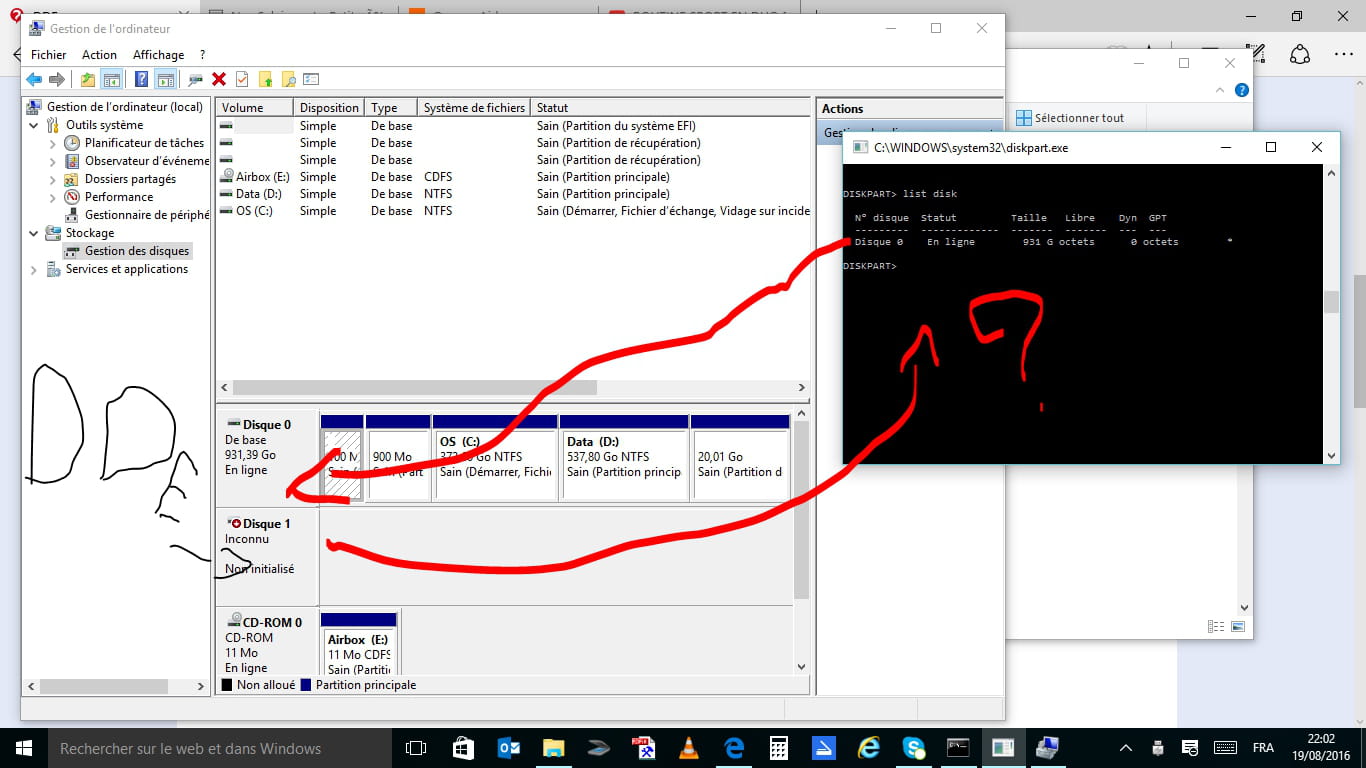Open Skype from the taskbar
This screenshot has width=1366, height=768.
point(913,748)
